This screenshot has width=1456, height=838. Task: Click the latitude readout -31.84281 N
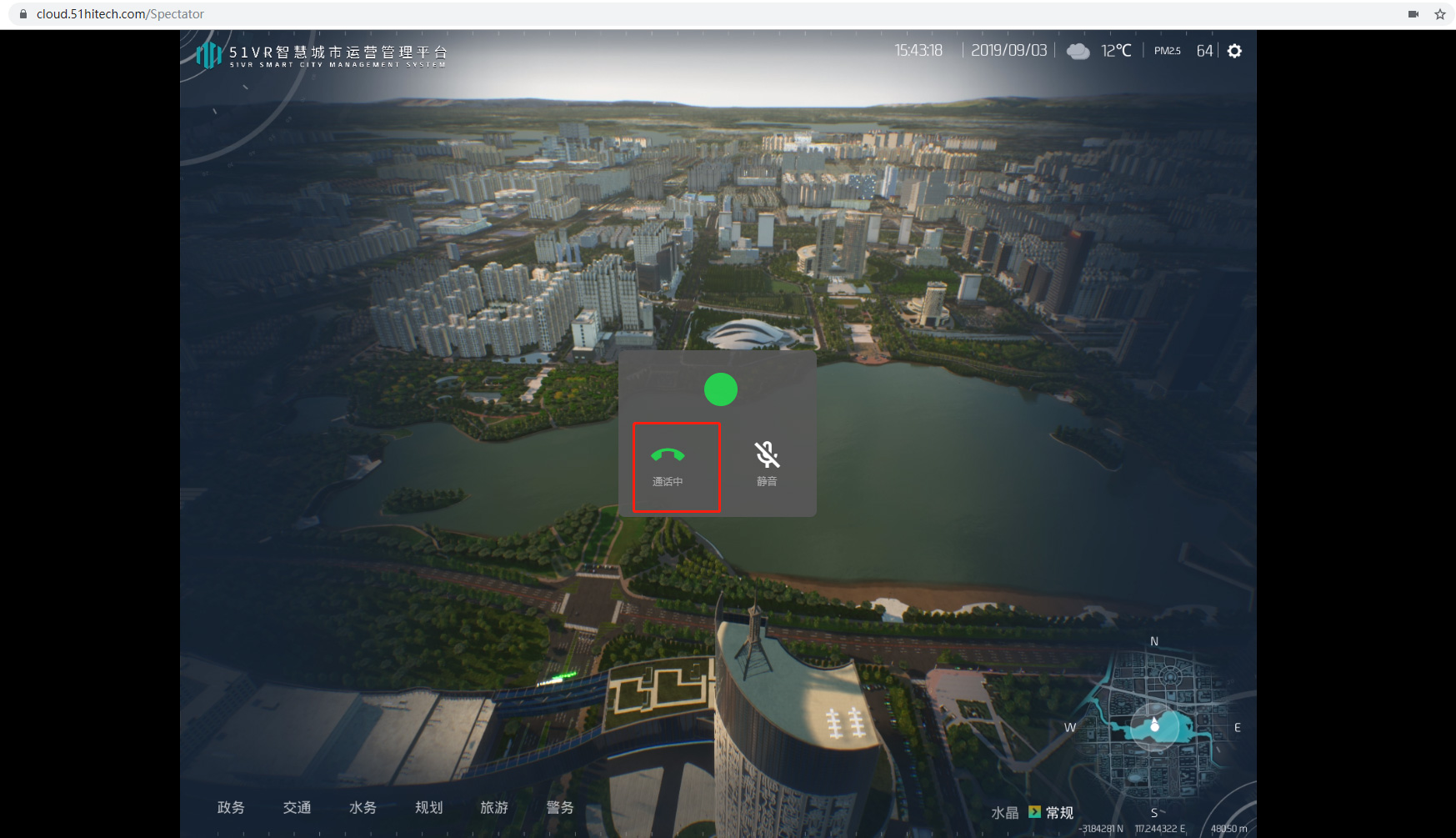pyautogui.click(x=1101, y=829)
